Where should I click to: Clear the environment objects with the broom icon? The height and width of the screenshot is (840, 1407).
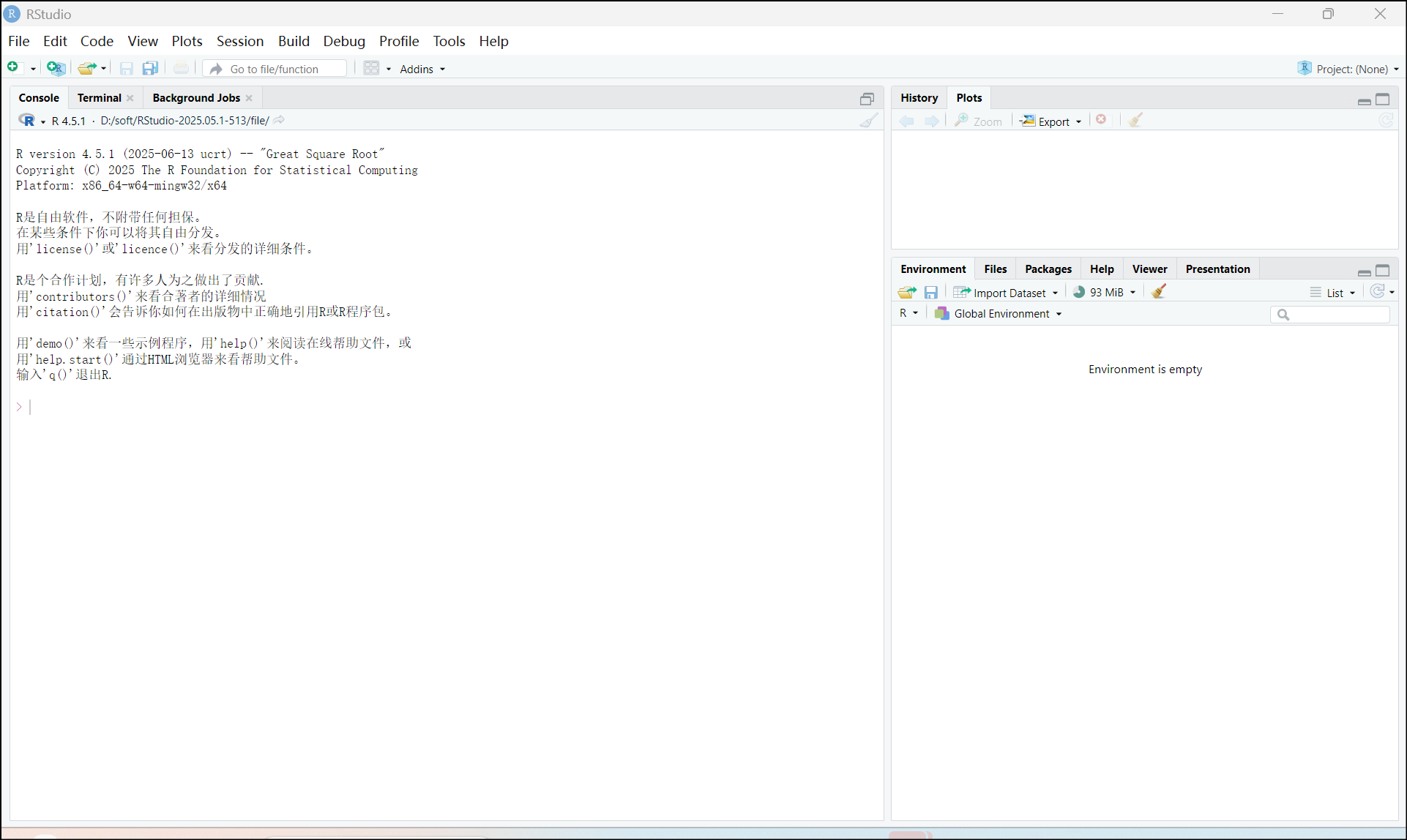click(1158, 292)
